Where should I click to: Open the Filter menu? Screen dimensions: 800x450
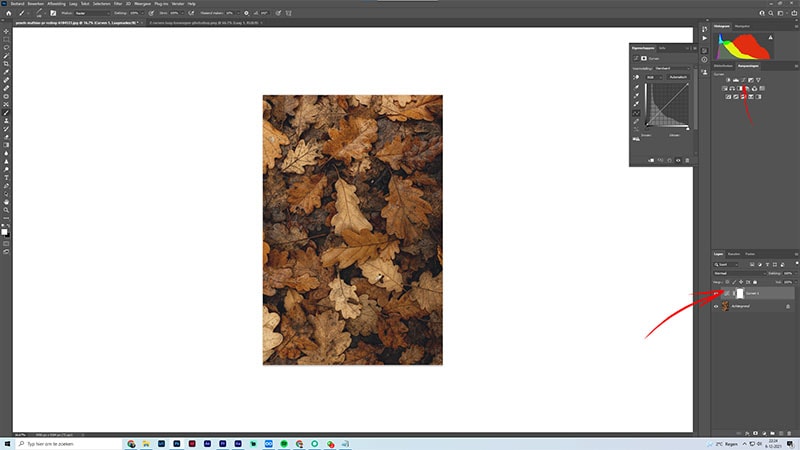118,4
